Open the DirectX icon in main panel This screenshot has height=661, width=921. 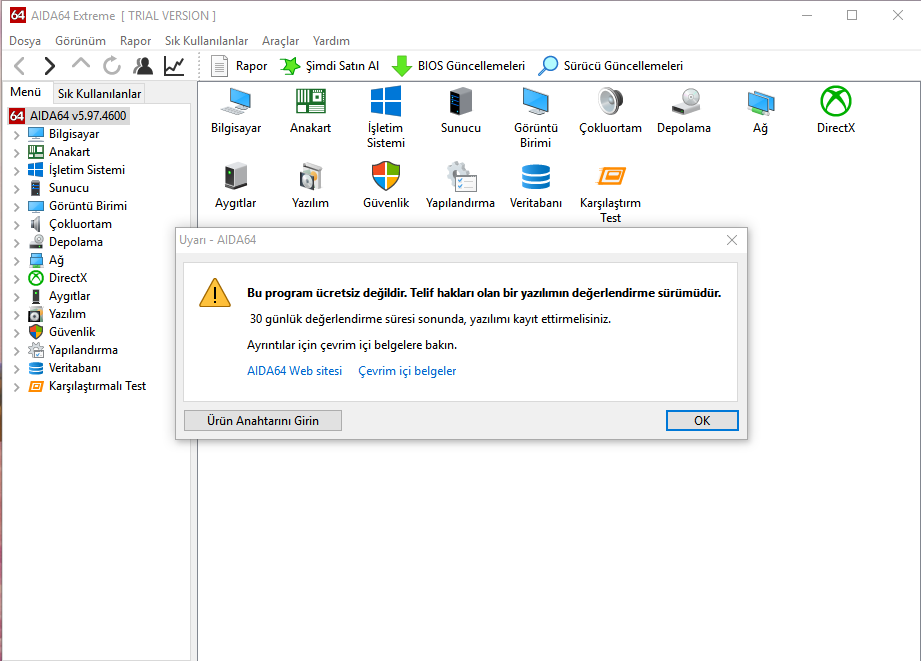835,111
